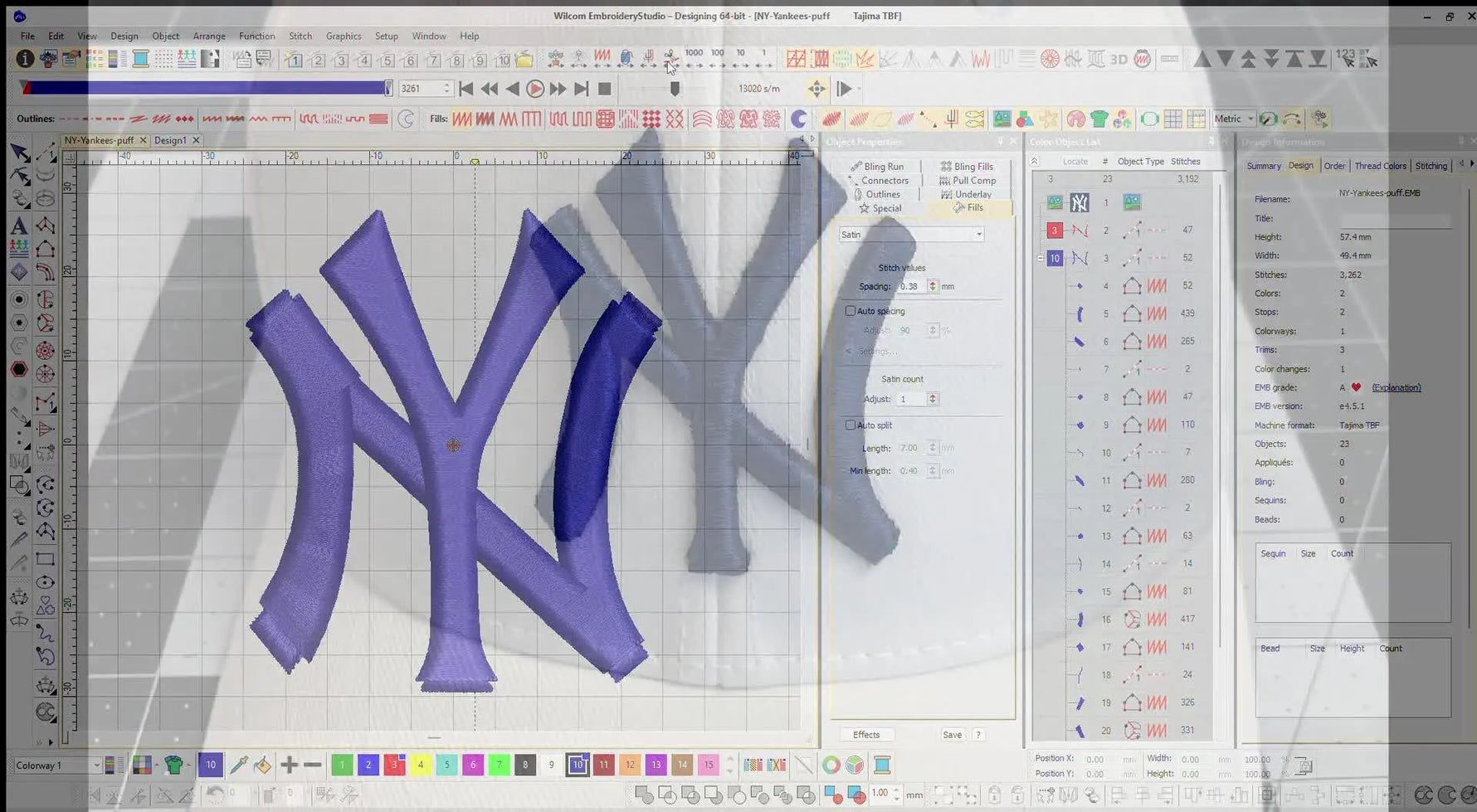Viewport: 1477px width, 812px height.
Task: Select the Lettering tool in toolbox
Action: click(x=19, y=226)
